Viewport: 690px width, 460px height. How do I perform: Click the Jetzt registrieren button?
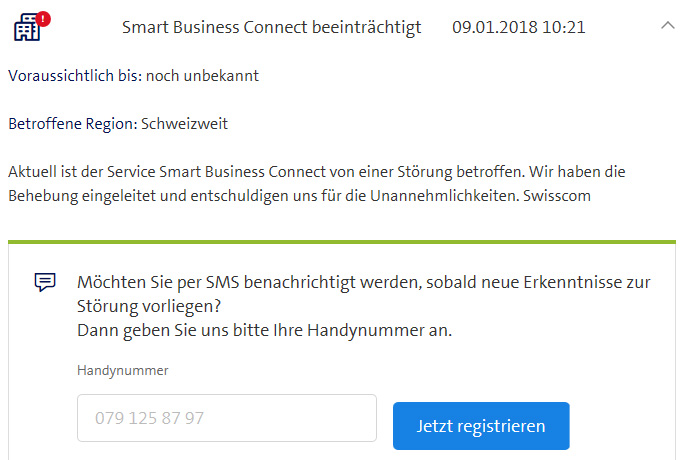click(481, 426)
